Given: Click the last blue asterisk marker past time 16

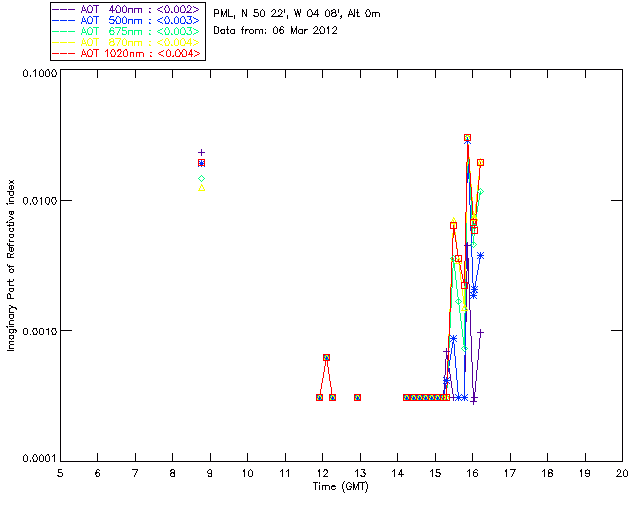Looking at the screenshot, I should point(480,256).
